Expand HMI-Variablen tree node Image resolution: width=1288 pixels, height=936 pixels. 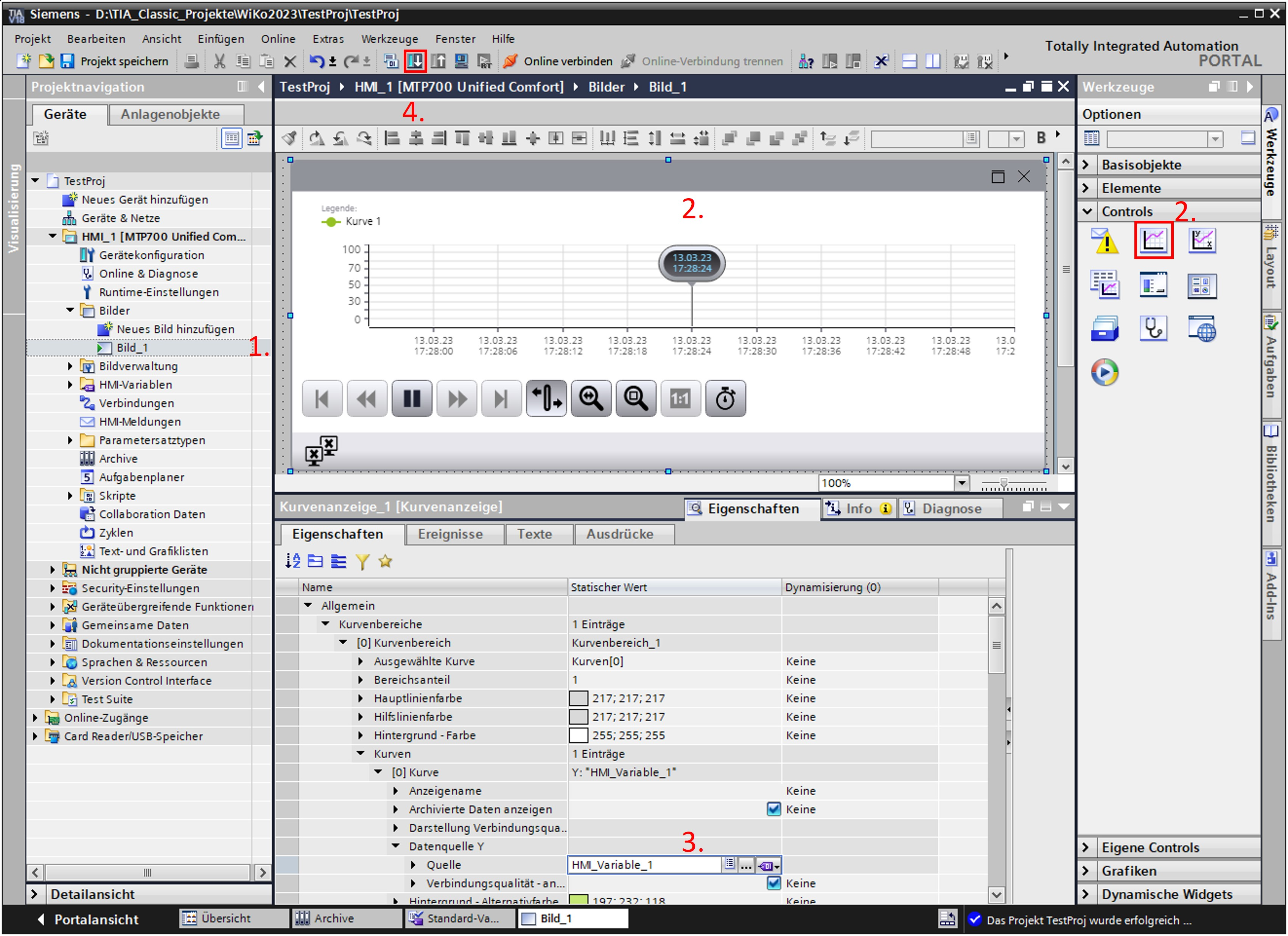click(x=70, y=385)
